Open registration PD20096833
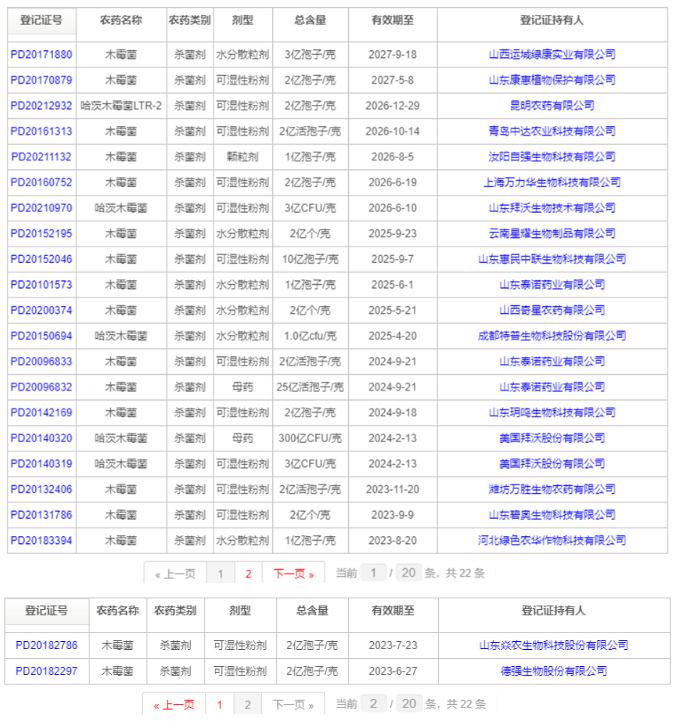The width and height of the screenshot is (676, 721). pos(41,361)
